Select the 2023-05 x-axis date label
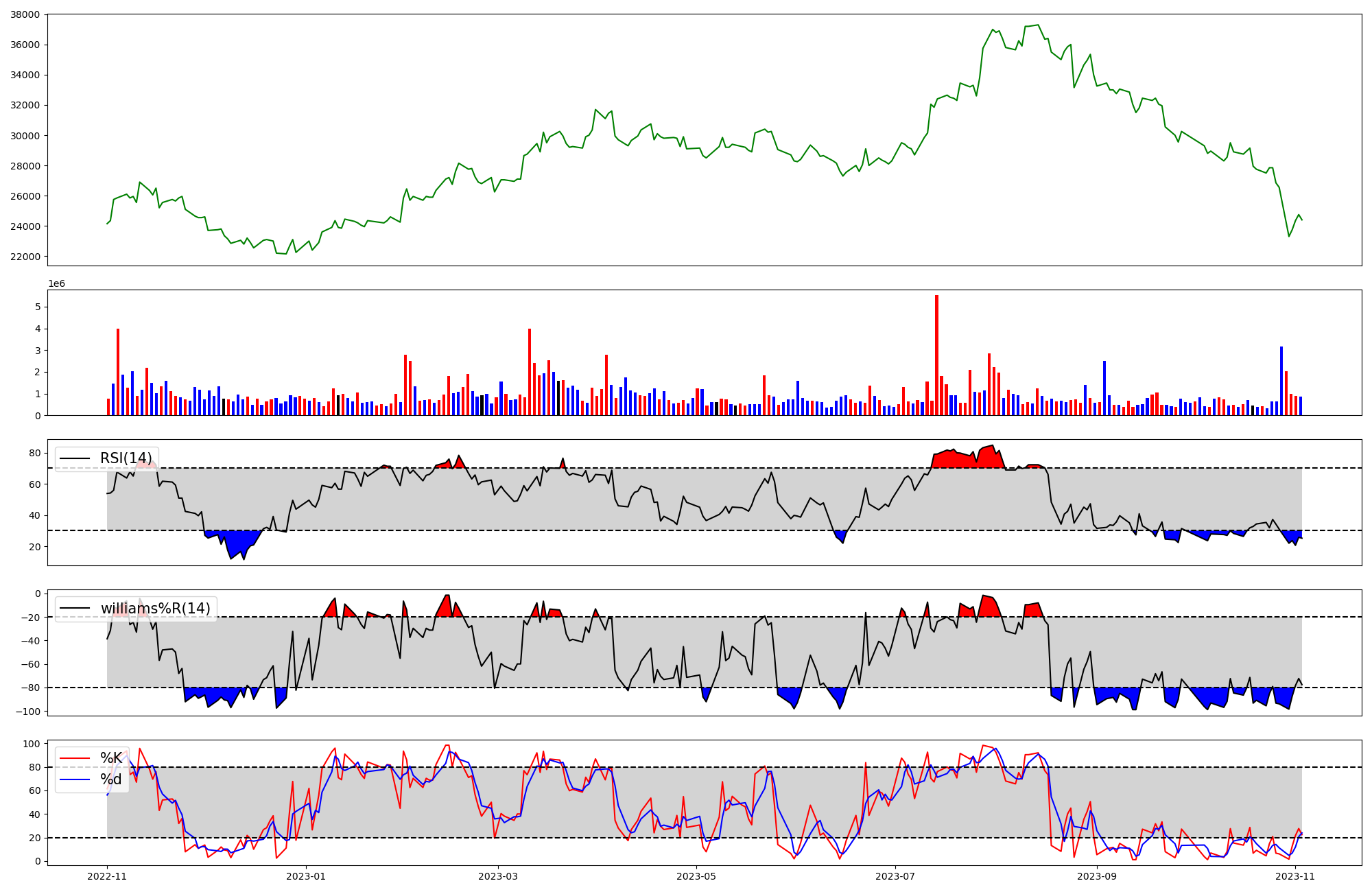The width and height of the screenshot is (1372, 892). click(x=697, y=876)
